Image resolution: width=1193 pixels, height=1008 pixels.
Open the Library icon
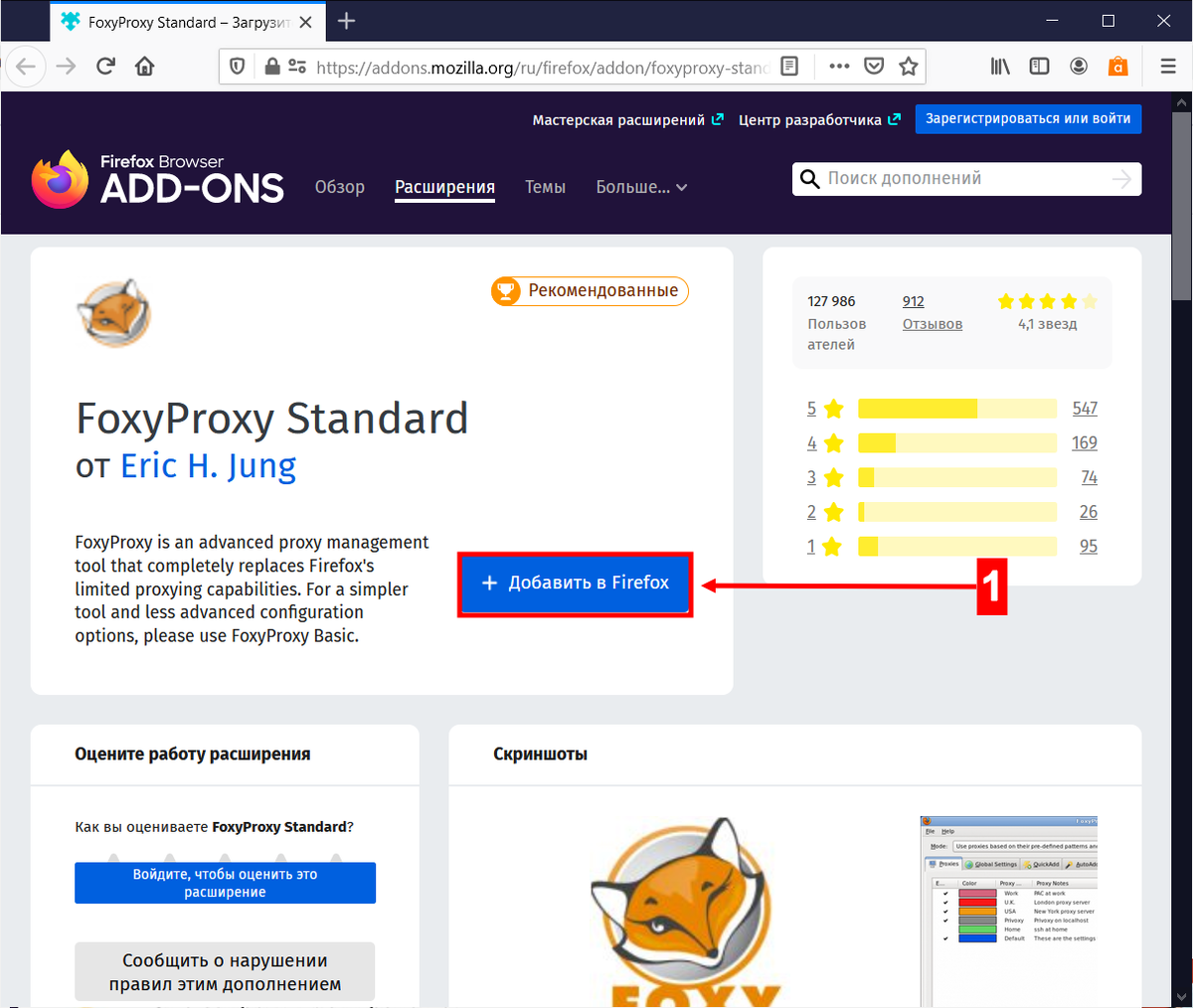tap(1000, 67)
